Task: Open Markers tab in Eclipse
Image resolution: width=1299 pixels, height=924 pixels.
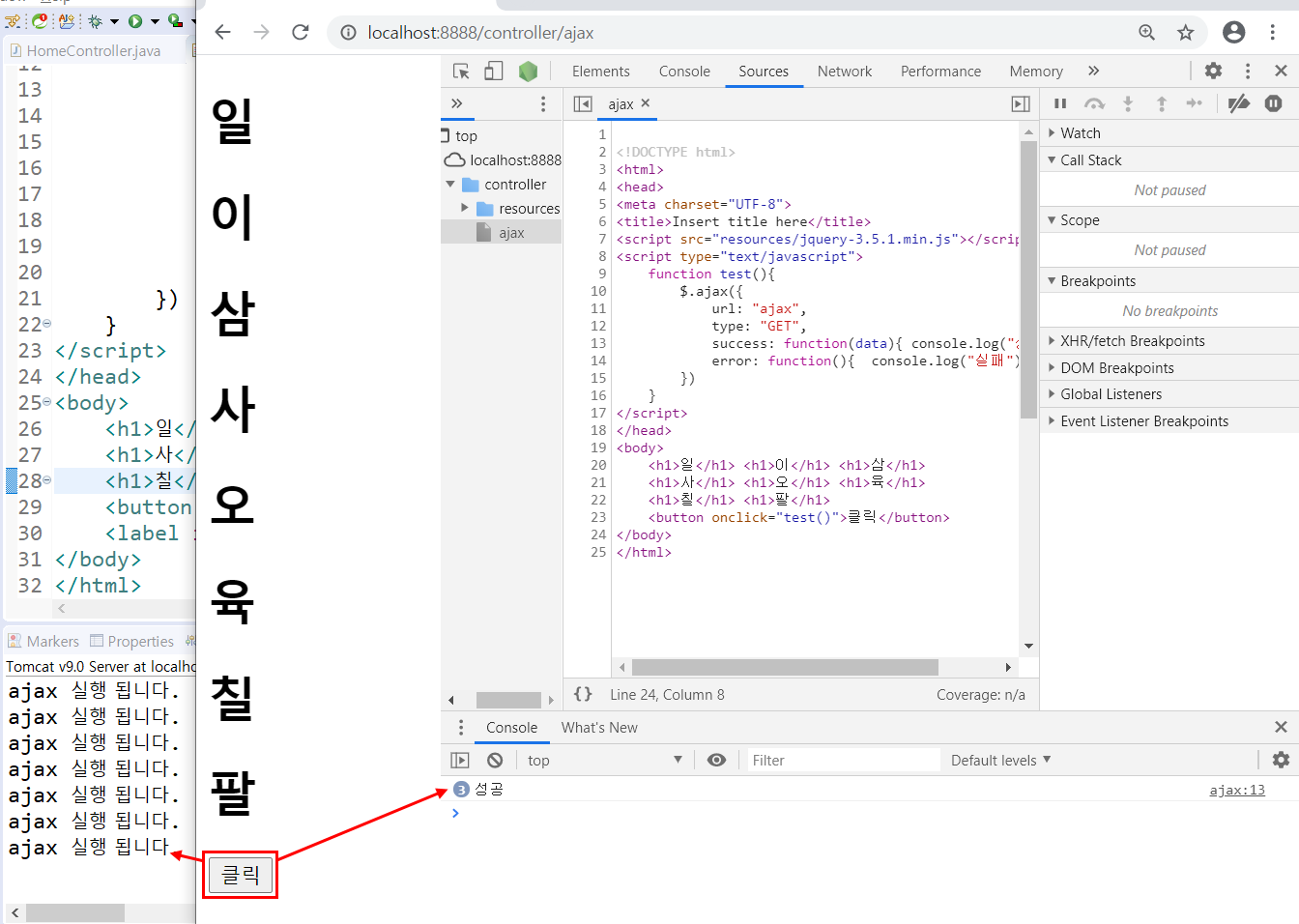Action: point(43,641)
